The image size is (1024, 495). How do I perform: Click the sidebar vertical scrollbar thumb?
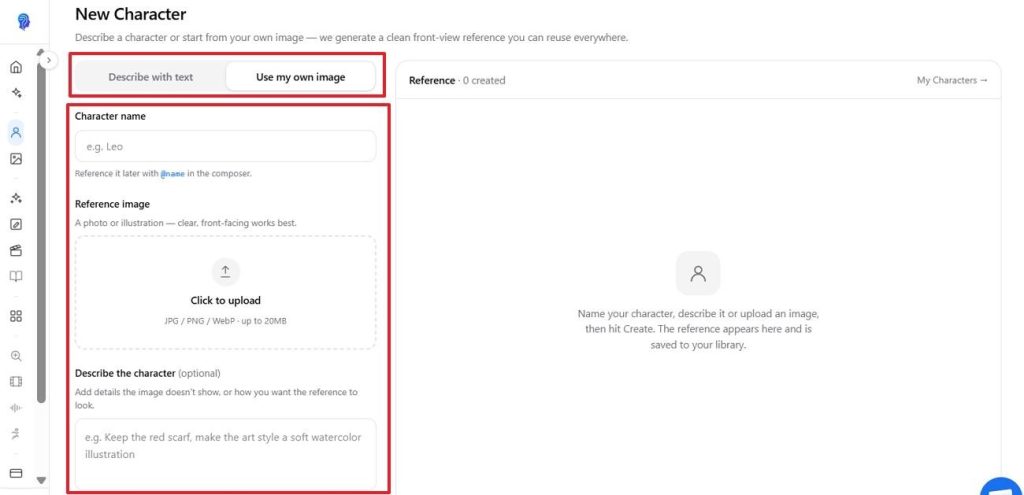(41, 234)
